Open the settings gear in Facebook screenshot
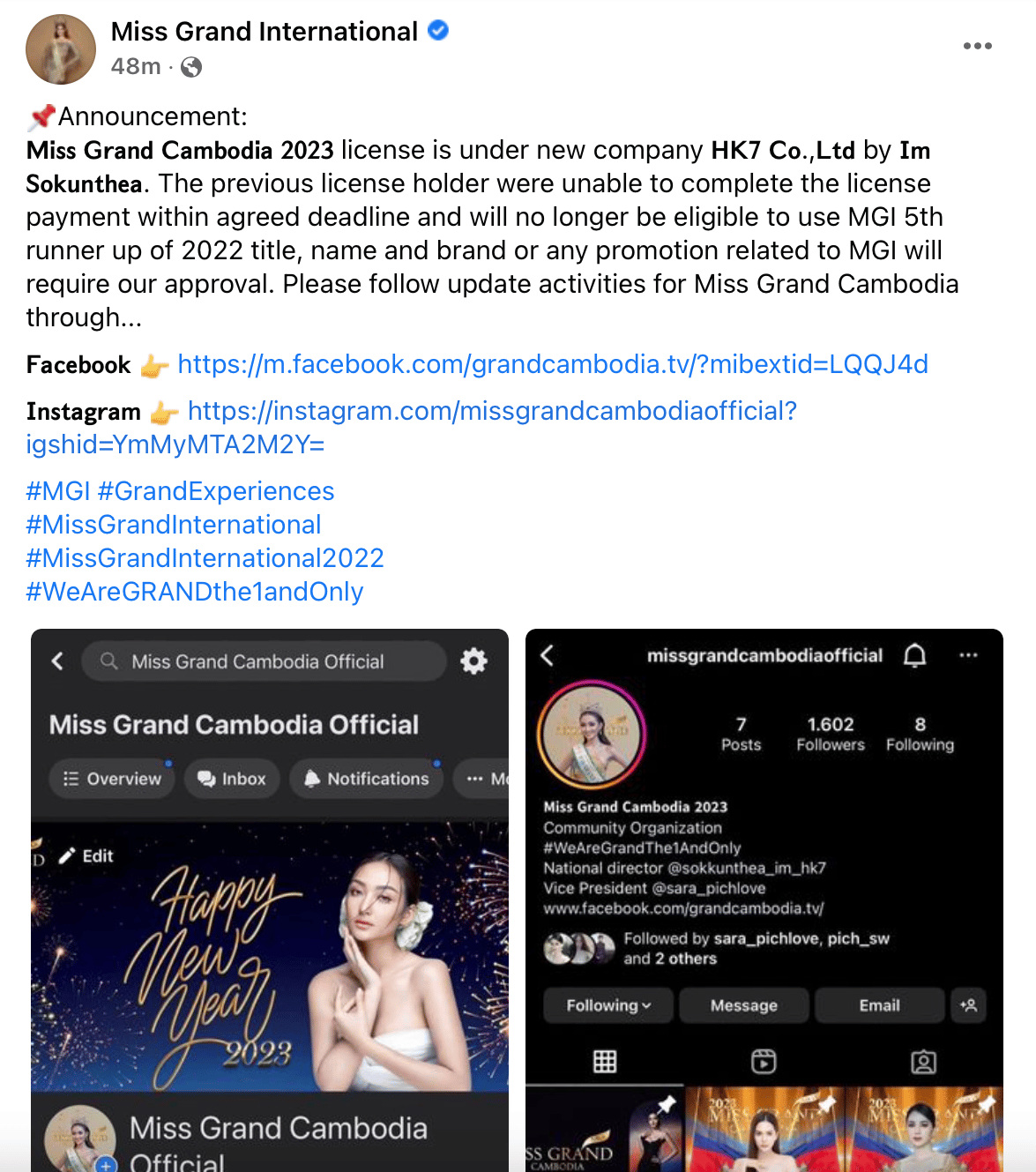Screen dimensions: 1036x1172 473,661
